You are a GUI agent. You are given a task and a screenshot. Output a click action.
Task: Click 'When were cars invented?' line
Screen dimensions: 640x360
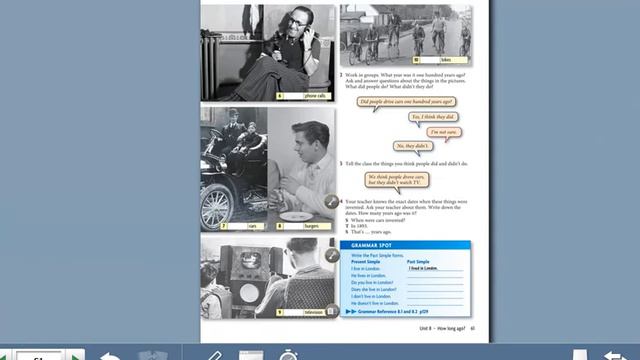(378, 220)
